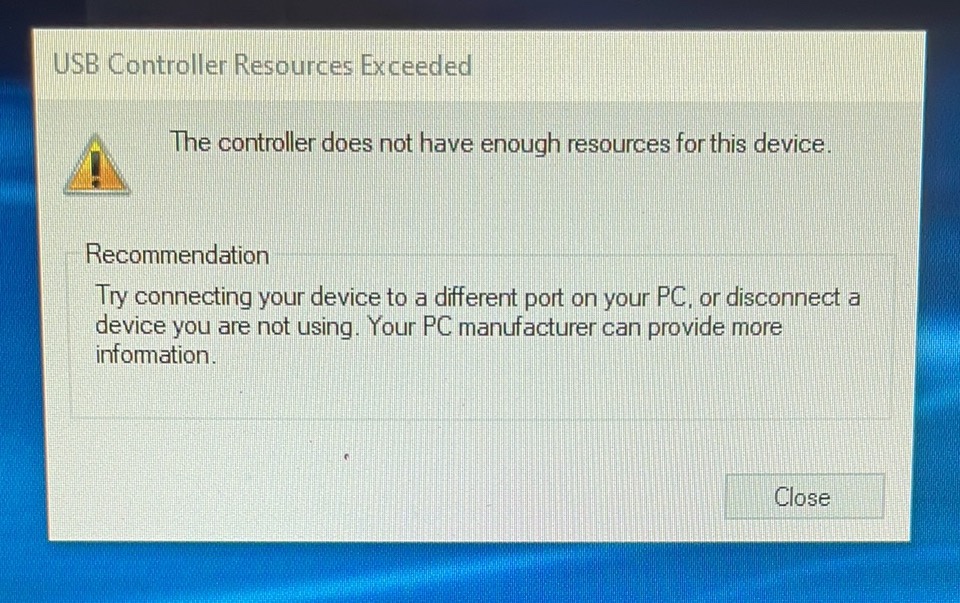Select the controller resources error message text
Screen dimensions: 960x603
click(500, 143)
